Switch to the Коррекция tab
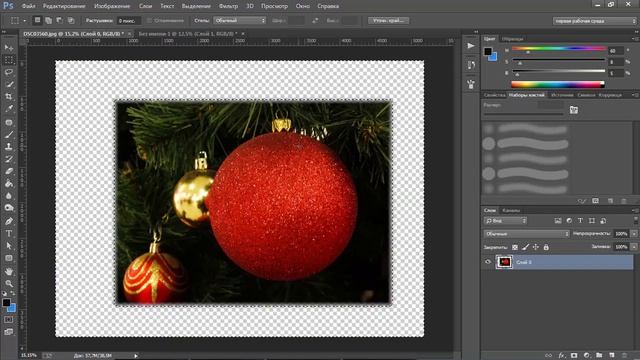 610,95
